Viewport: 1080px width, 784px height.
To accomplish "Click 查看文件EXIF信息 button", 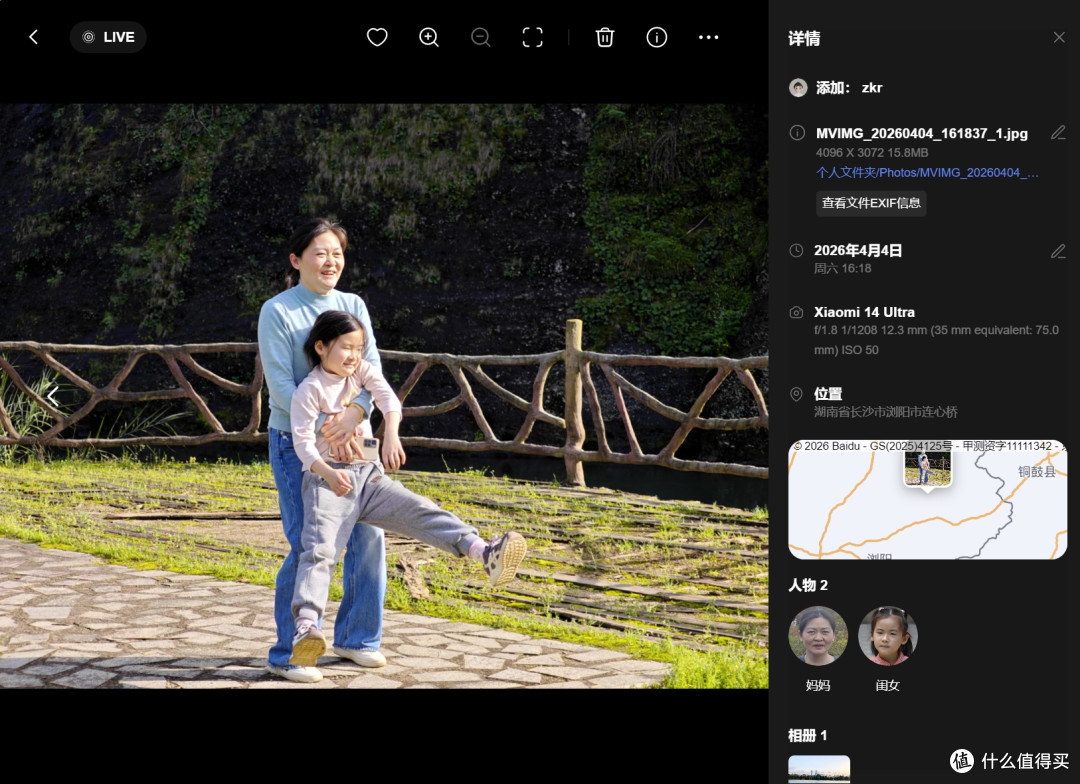I will tap(871, 203).
